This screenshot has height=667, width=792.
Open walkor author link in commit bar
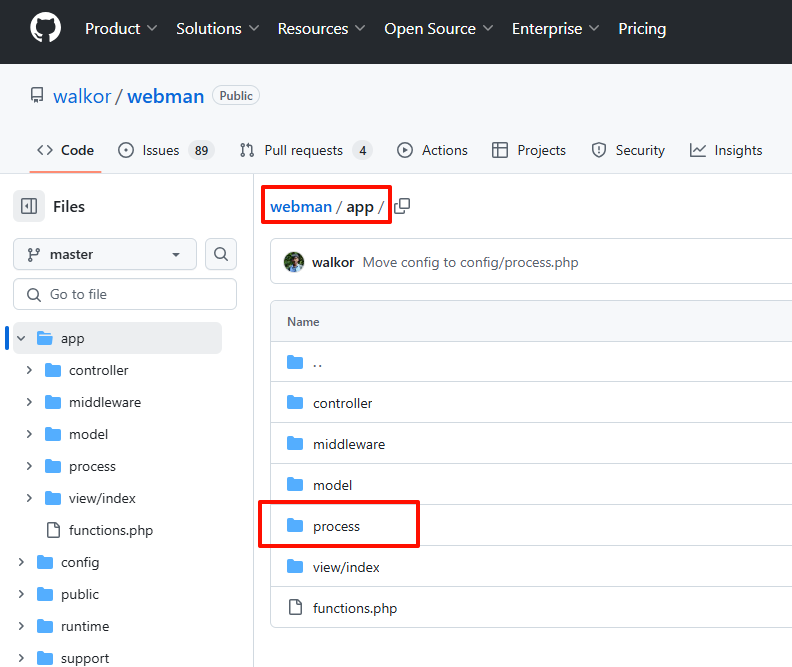click(x=333, y=262)
